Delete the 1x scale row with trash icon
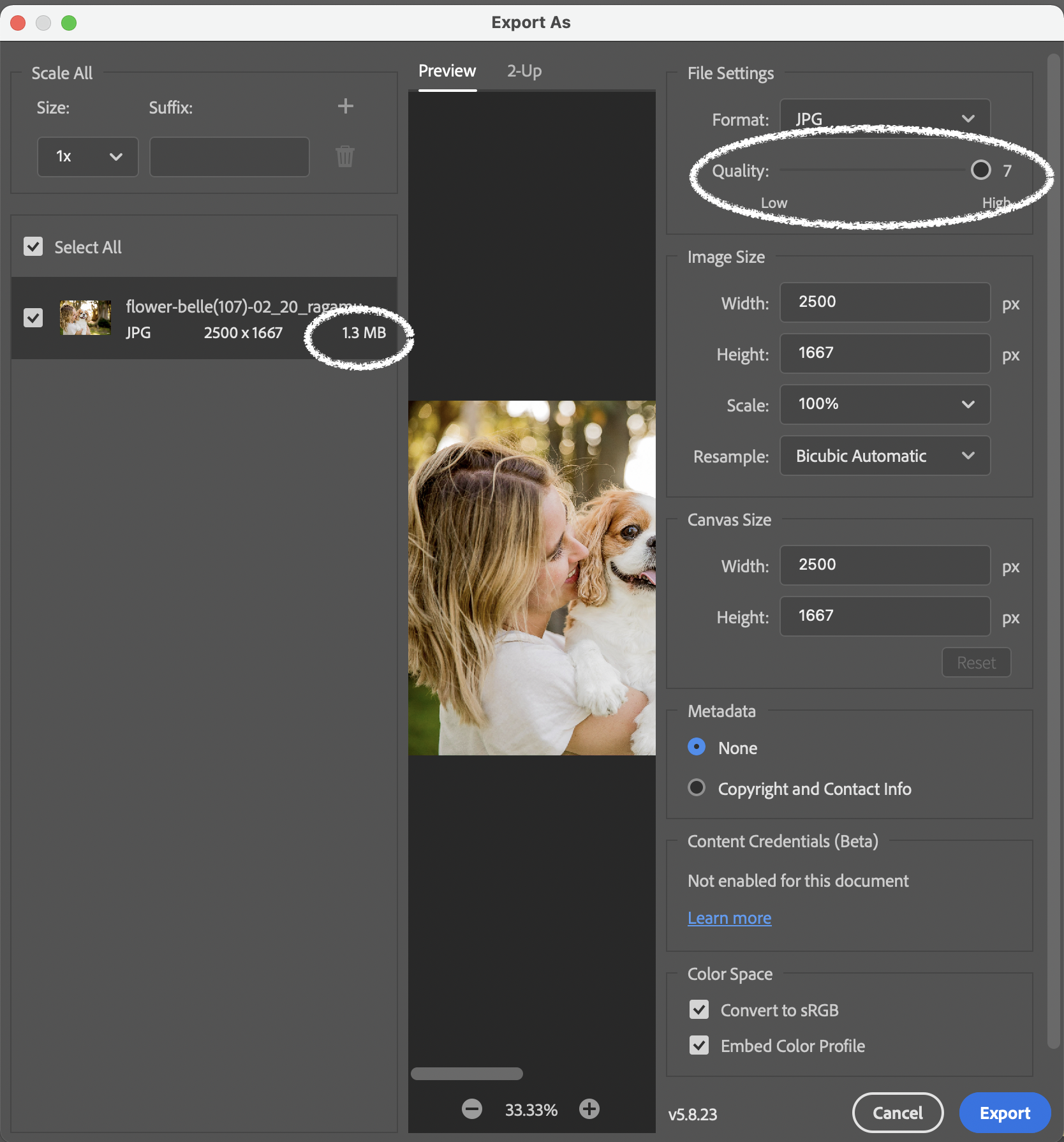The height and width of the screenshot is (1142, 1064). pos(344,156)
